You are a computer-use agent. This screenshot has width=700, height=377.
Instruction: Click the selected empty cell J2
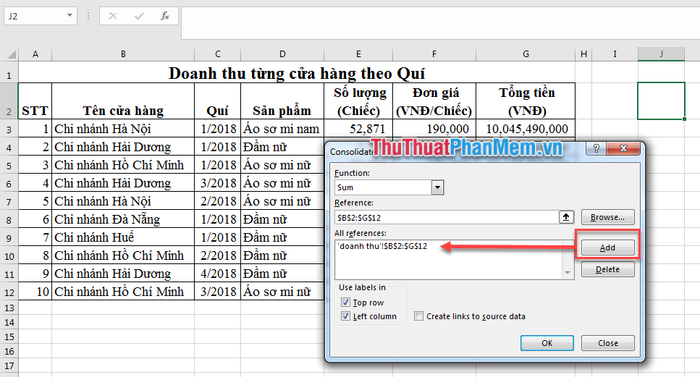(x=661, y=101)
